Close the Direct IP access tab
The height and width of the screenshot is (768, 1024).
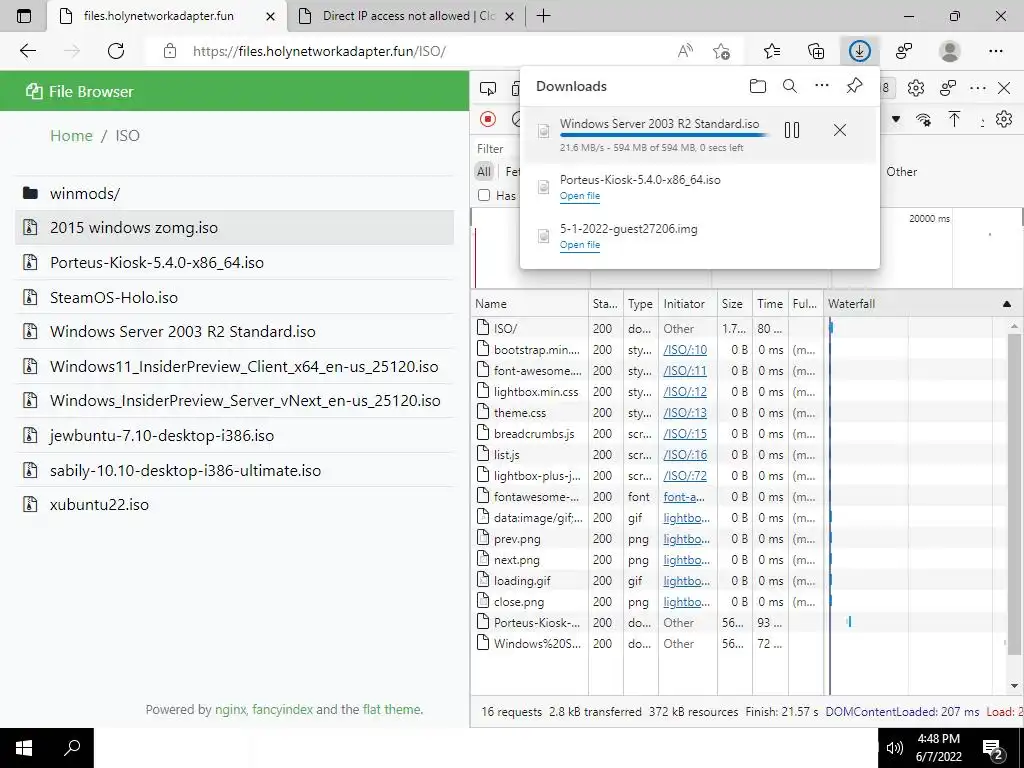pyautogui.click(x=510, y=17)
